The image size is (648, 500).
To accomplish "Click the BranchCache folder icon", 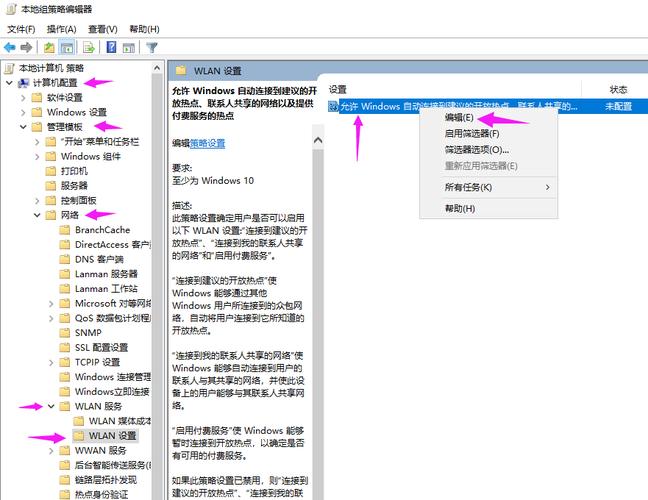I will tap(65, 230).
